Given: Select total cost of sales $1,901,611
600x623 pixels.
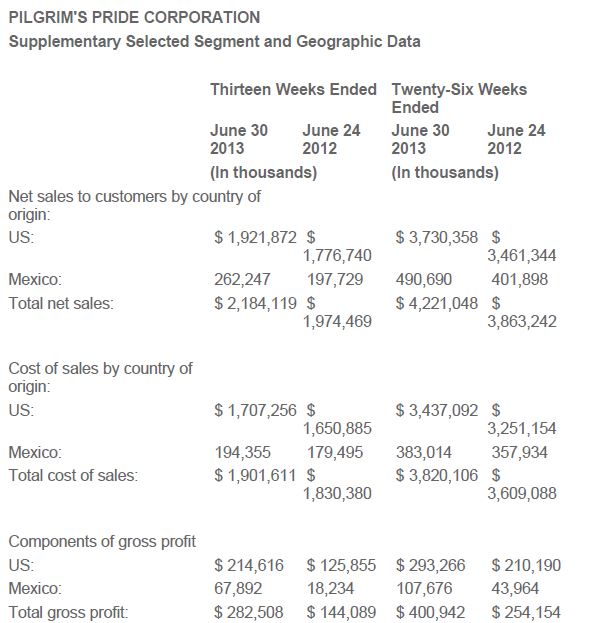Looking at the screenshot, I should pos(256,475).
